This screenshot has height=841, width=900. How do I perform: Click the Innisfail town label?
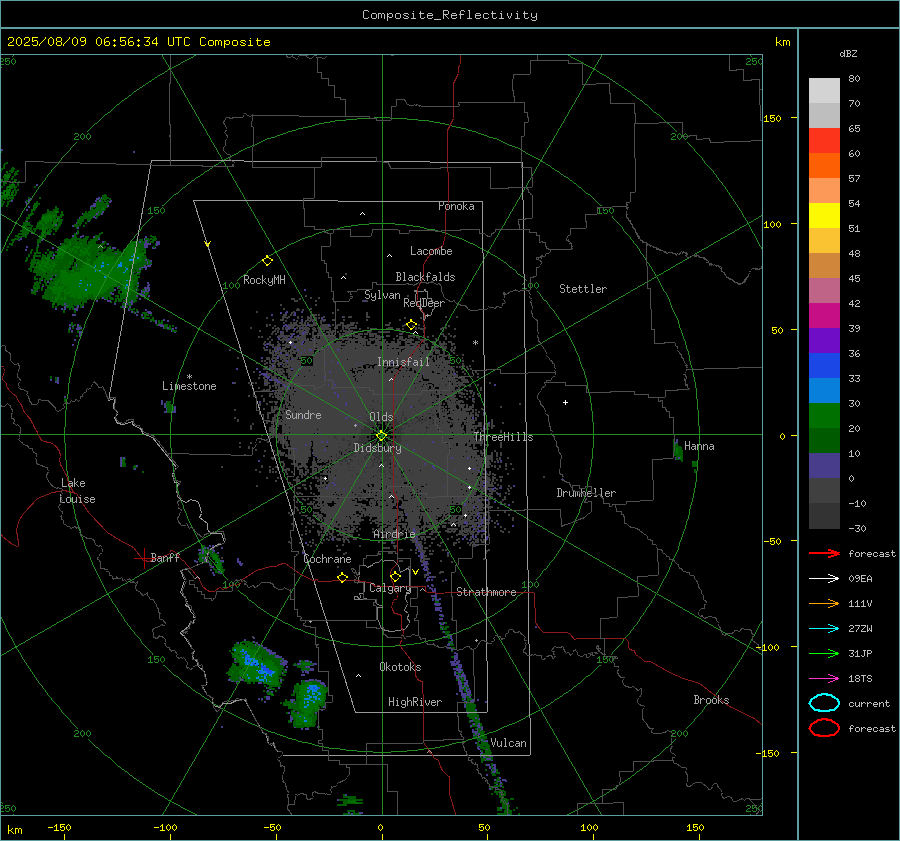pyautogui.click(x=403, y=362)
